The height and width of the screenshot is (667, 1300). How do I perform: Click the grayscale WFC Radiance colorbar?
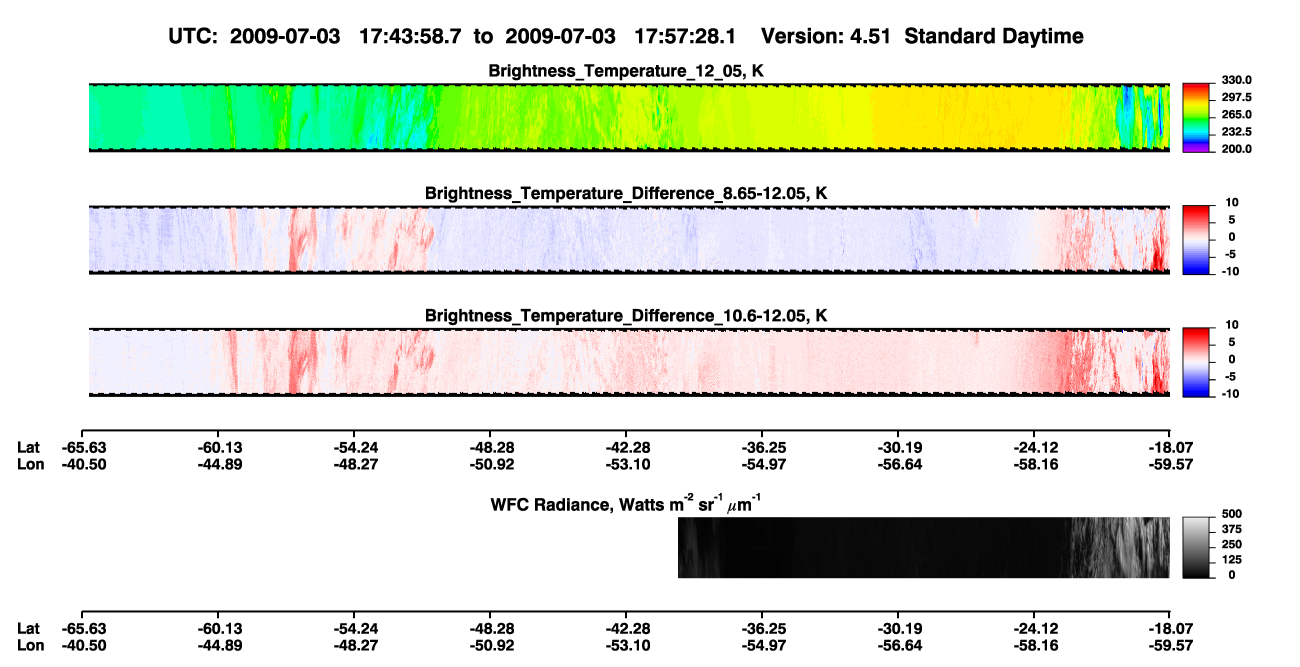pyautogui.click(x=1197, y=547)
